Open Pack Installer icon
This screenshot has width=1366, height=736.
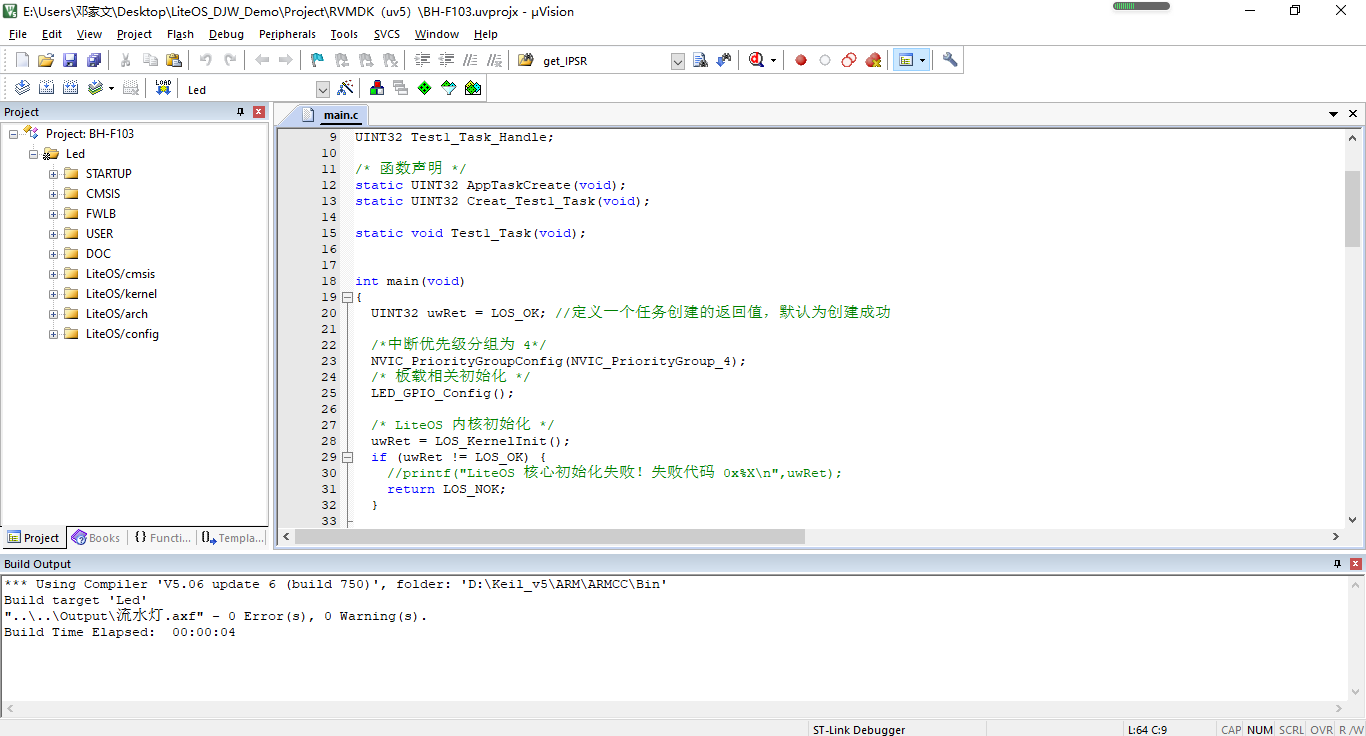(473, 88)
